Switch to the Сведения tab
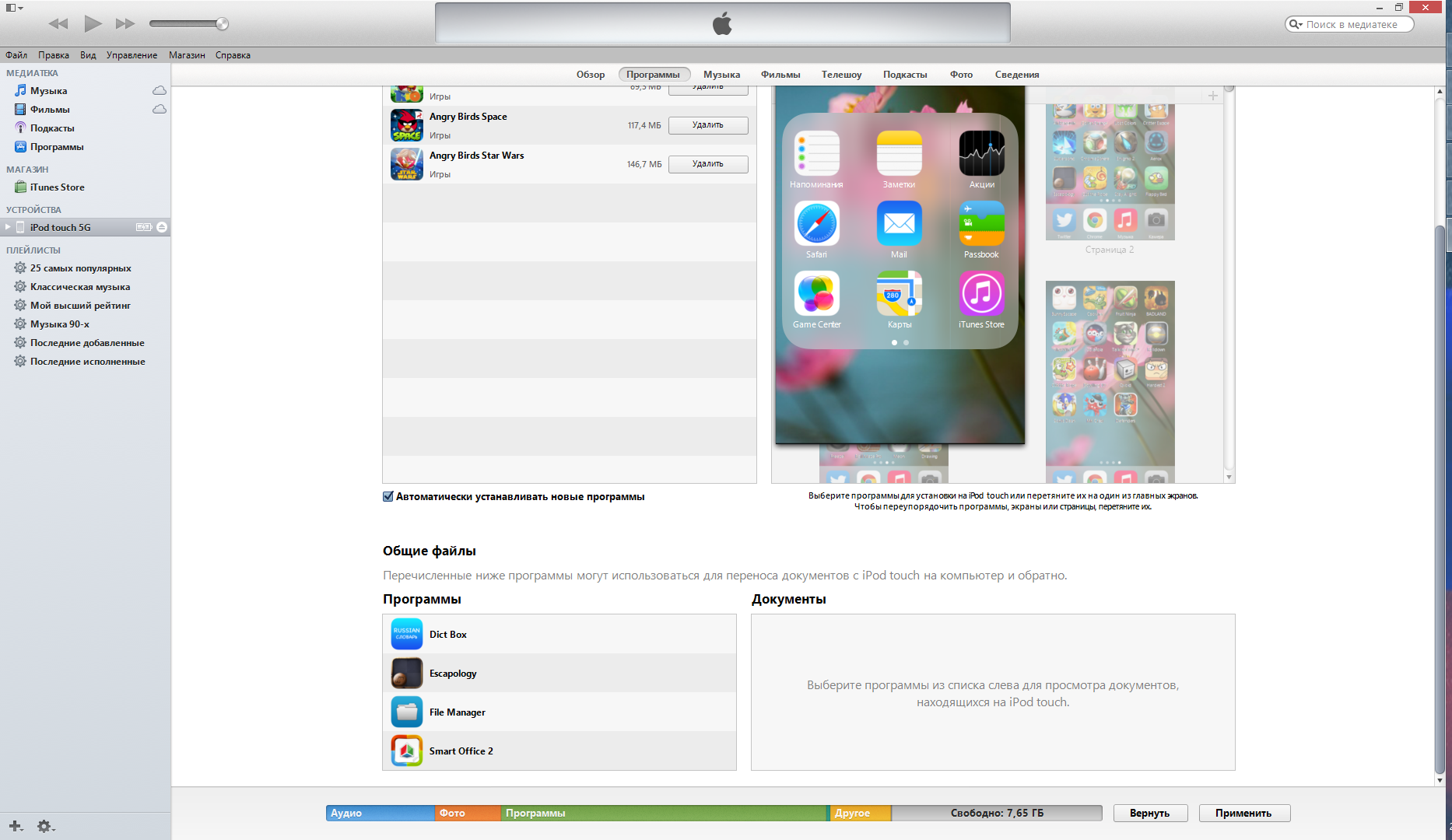 [x=1017, y=75]
